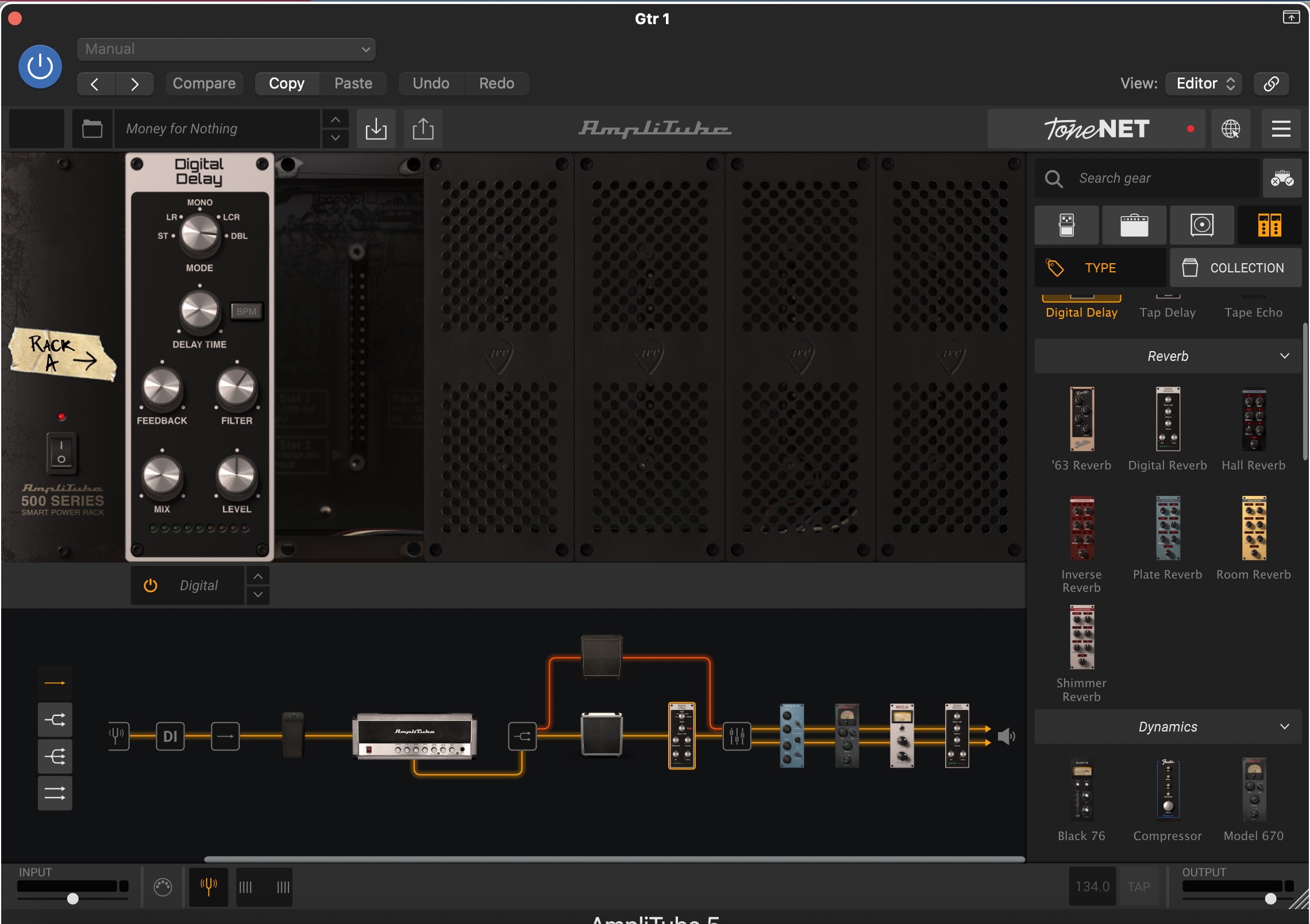Click the Compare button
The image size is (1310, 924).
204,84
